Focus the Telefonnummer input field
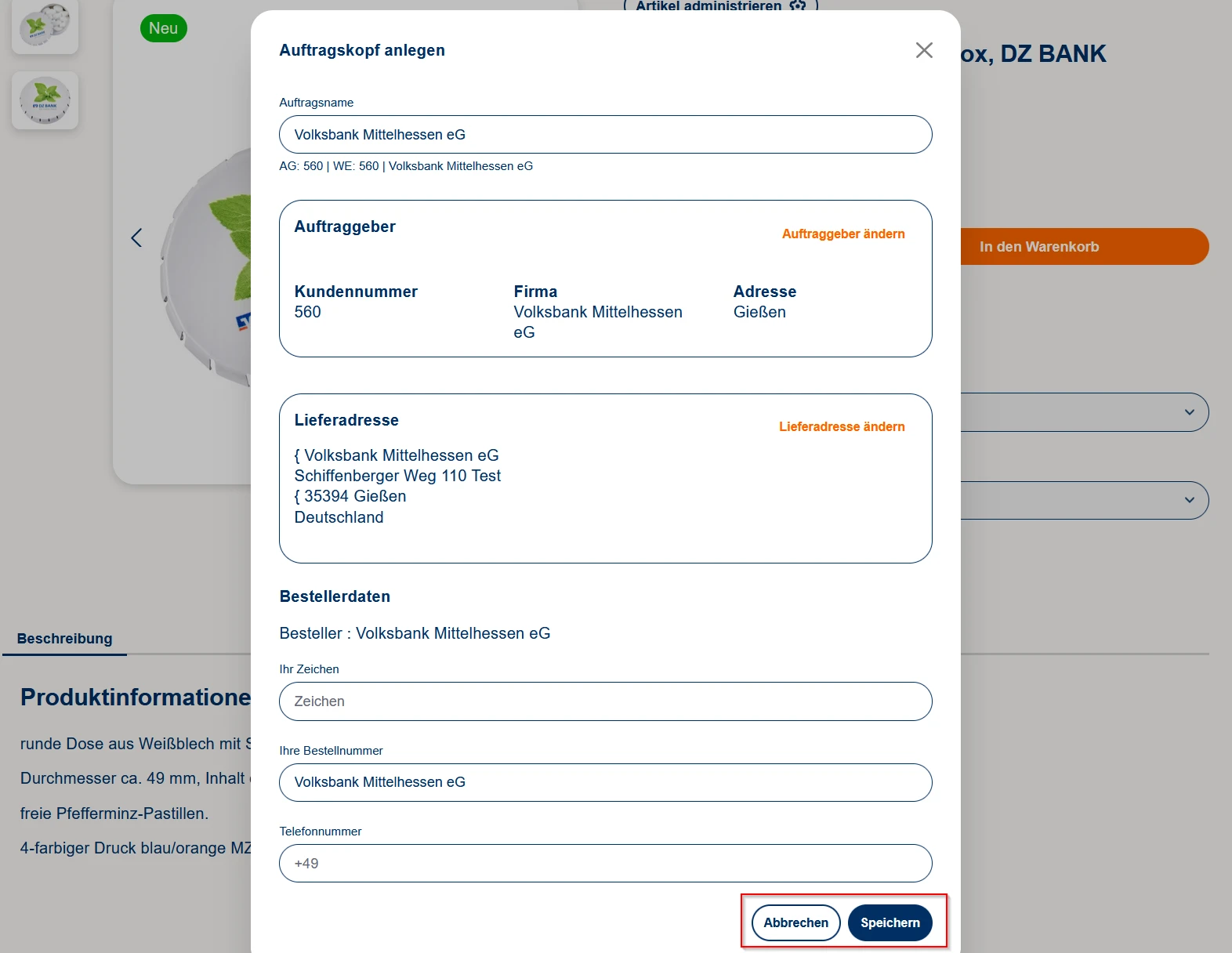The image size is (1232, 953). coord(605,864)
